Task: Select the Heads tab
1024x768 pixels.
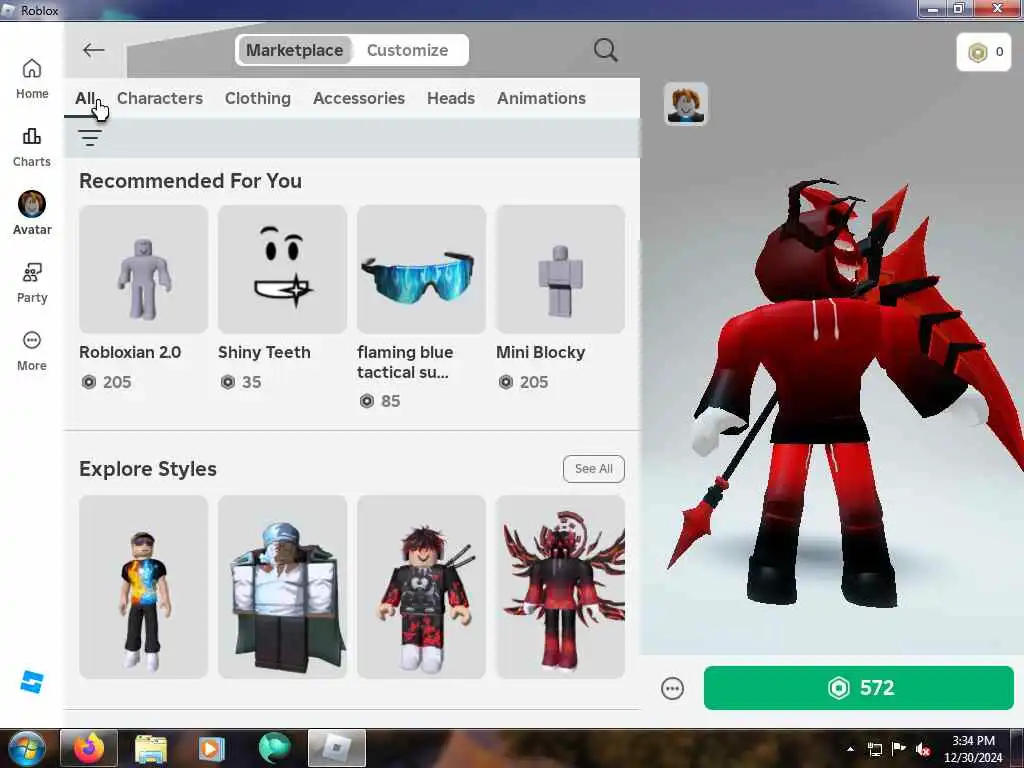Action: [451, 98]
